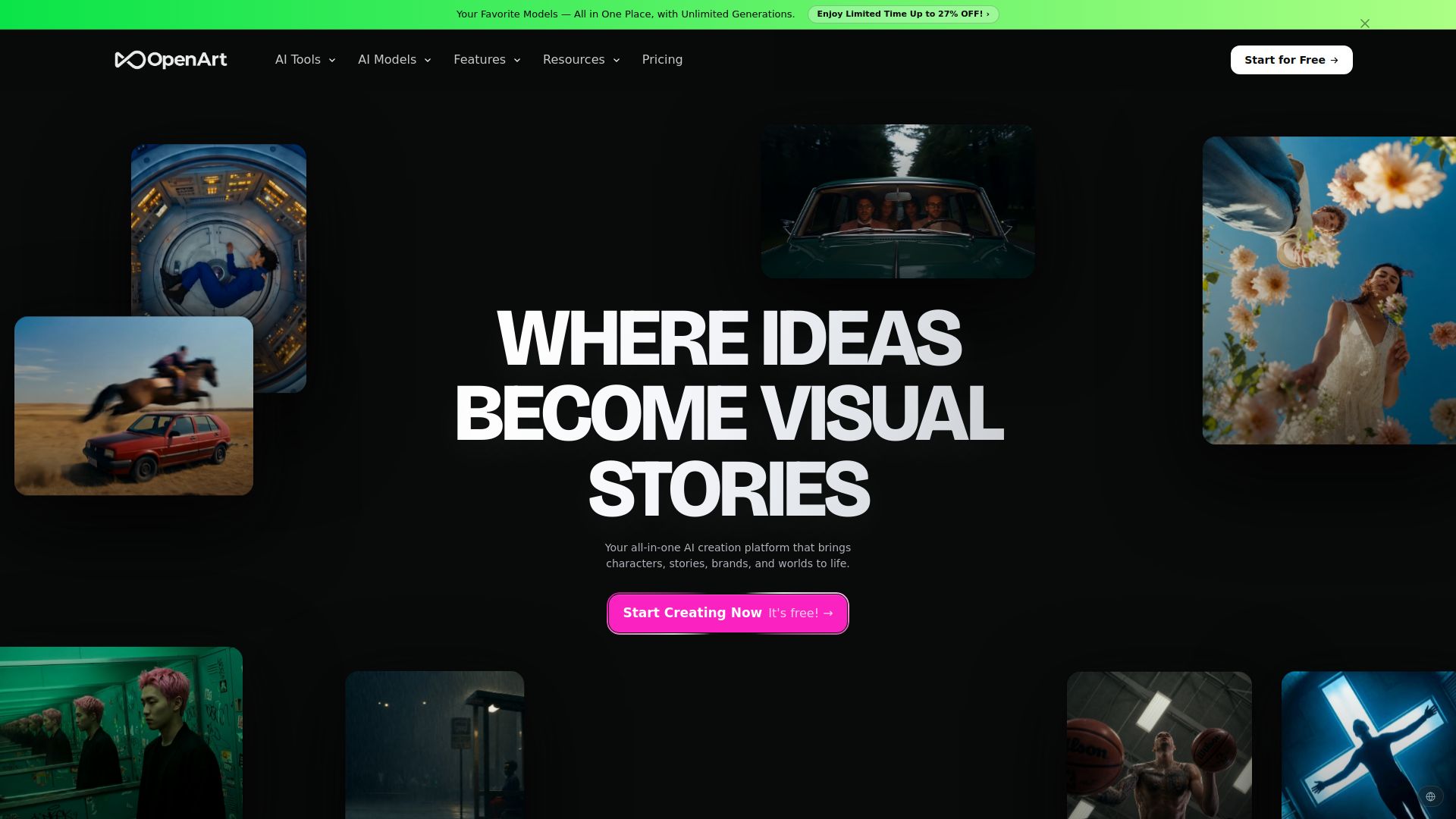Screen dimensions: 1456x819
Task: Open the horse jumping over red car image
Action: click(133, 406)
